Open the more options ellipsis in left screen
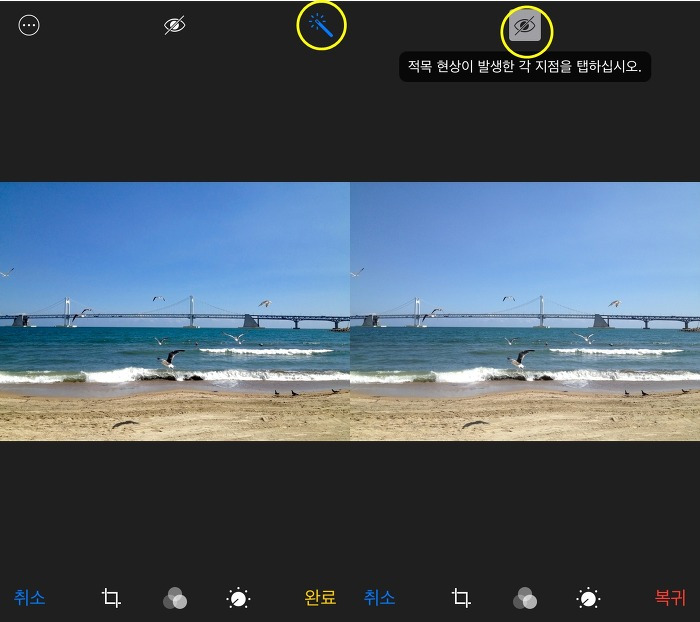The image size is (700, 622). [x=29, y=25]
